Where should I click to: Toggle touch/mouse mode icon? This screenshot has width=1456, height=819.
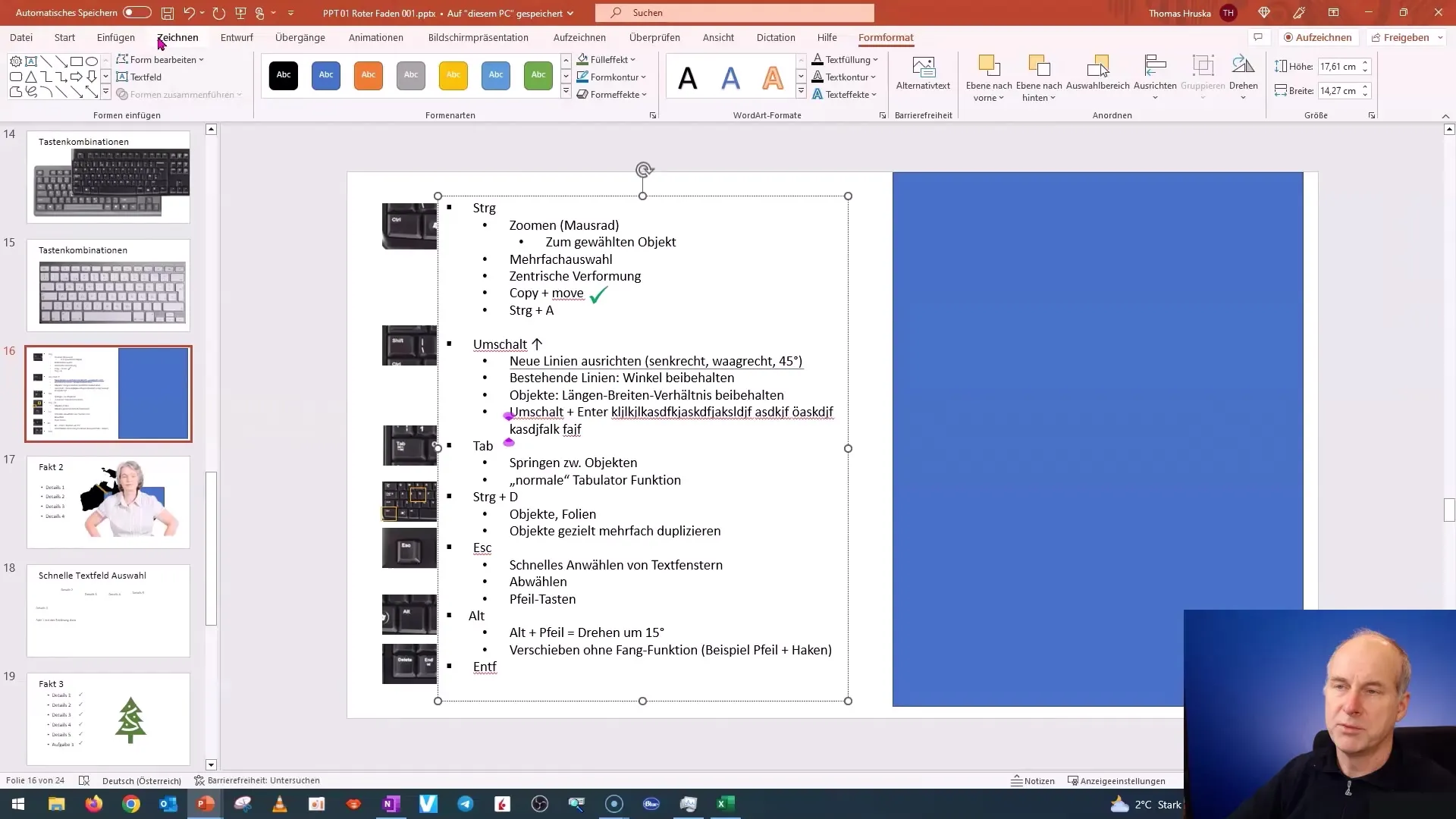260,13
